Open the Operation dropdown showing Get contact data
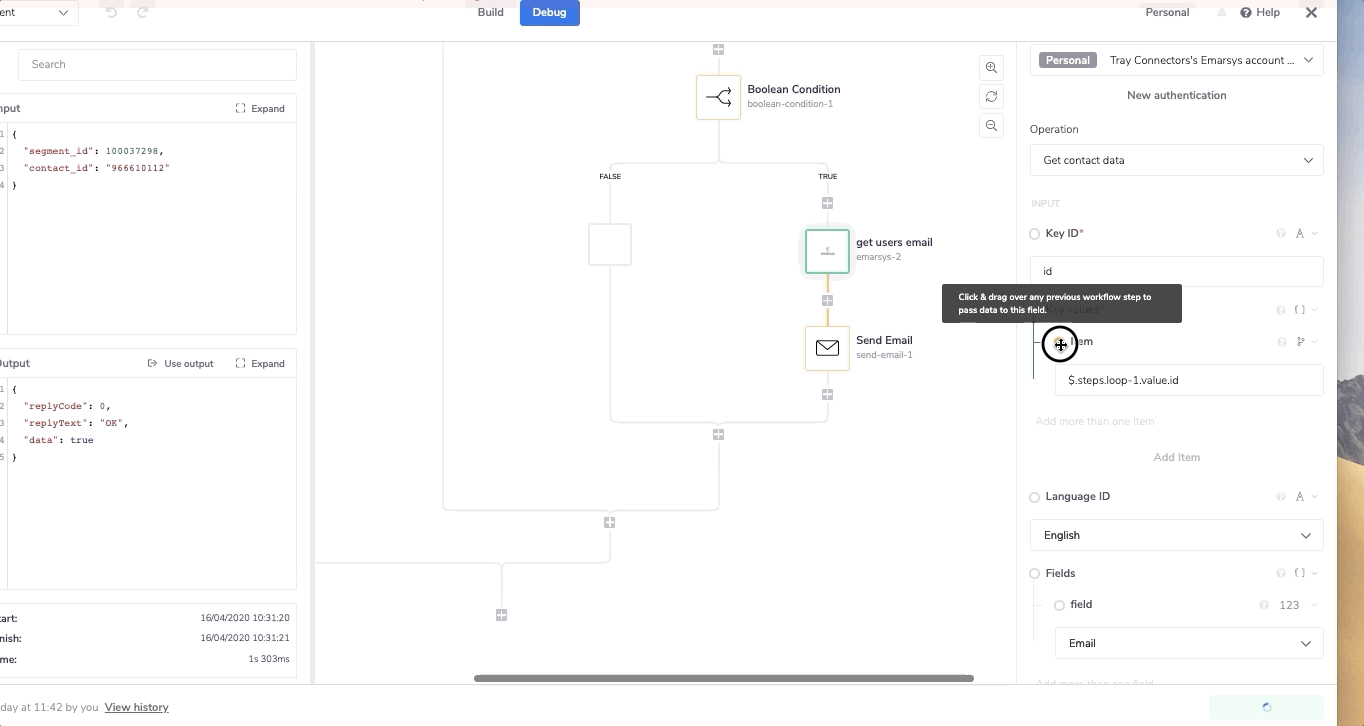Image resolution: width=1364 pixels, height=726 pixels. [1176, 160]
